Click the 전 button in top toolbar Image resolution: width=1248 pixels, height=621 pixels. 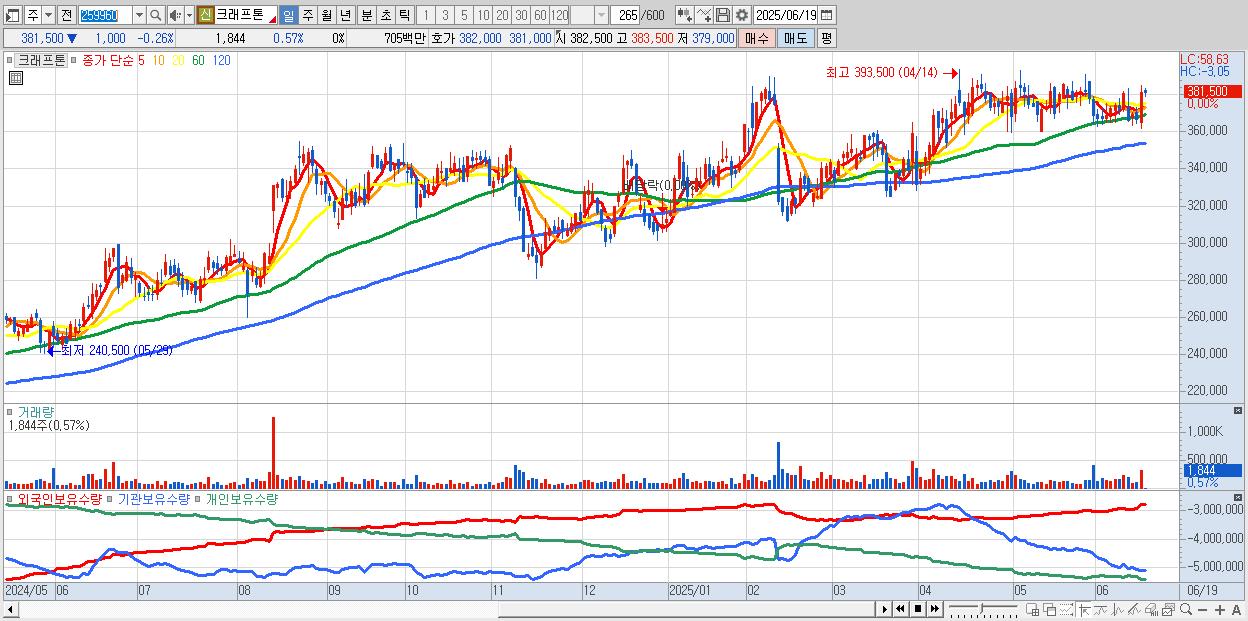click(66, 15)
